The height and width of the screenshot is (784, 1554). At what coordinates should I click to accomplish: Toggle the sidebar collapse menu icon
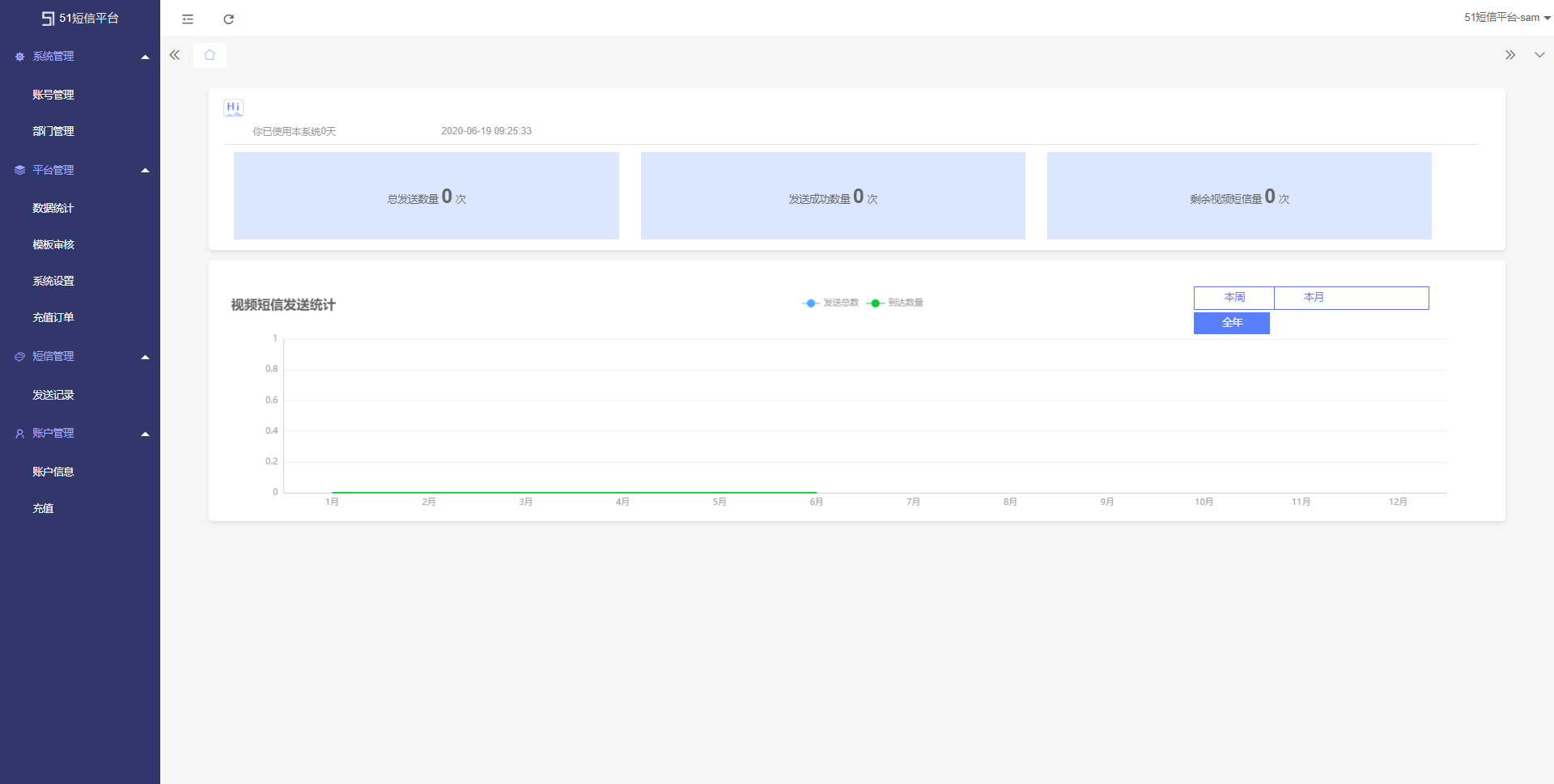[x=188, y=19]
